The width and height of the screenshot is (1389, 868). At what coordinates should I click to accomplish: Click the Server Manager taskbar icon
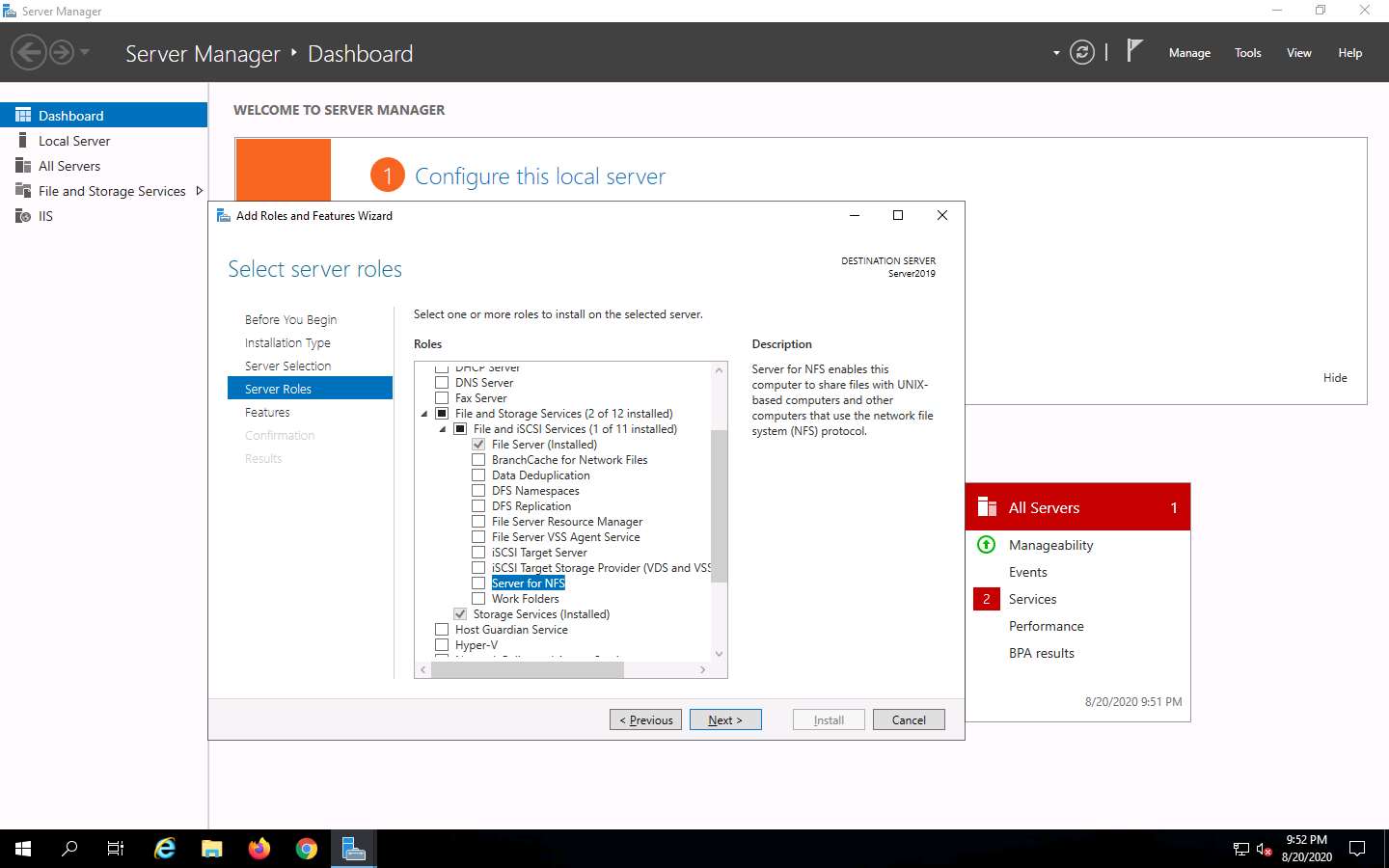pyautogui.click(x=354, y=849)
